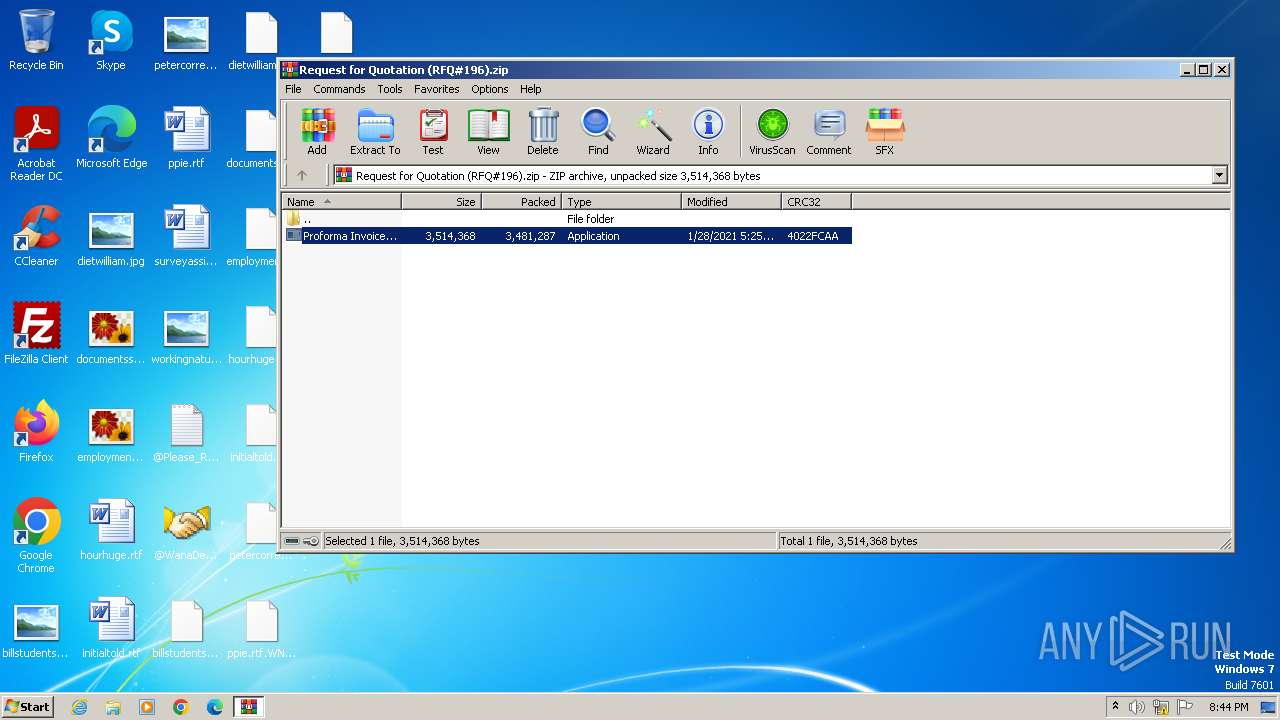Open the Recycle Bin desktop icon

(36, 41)
